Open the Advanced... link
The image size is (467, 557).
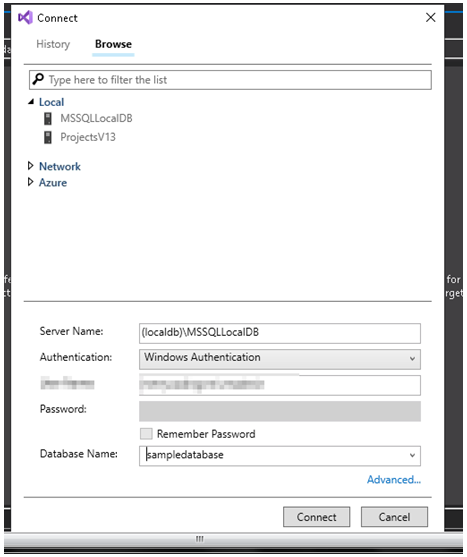(394, 480)
